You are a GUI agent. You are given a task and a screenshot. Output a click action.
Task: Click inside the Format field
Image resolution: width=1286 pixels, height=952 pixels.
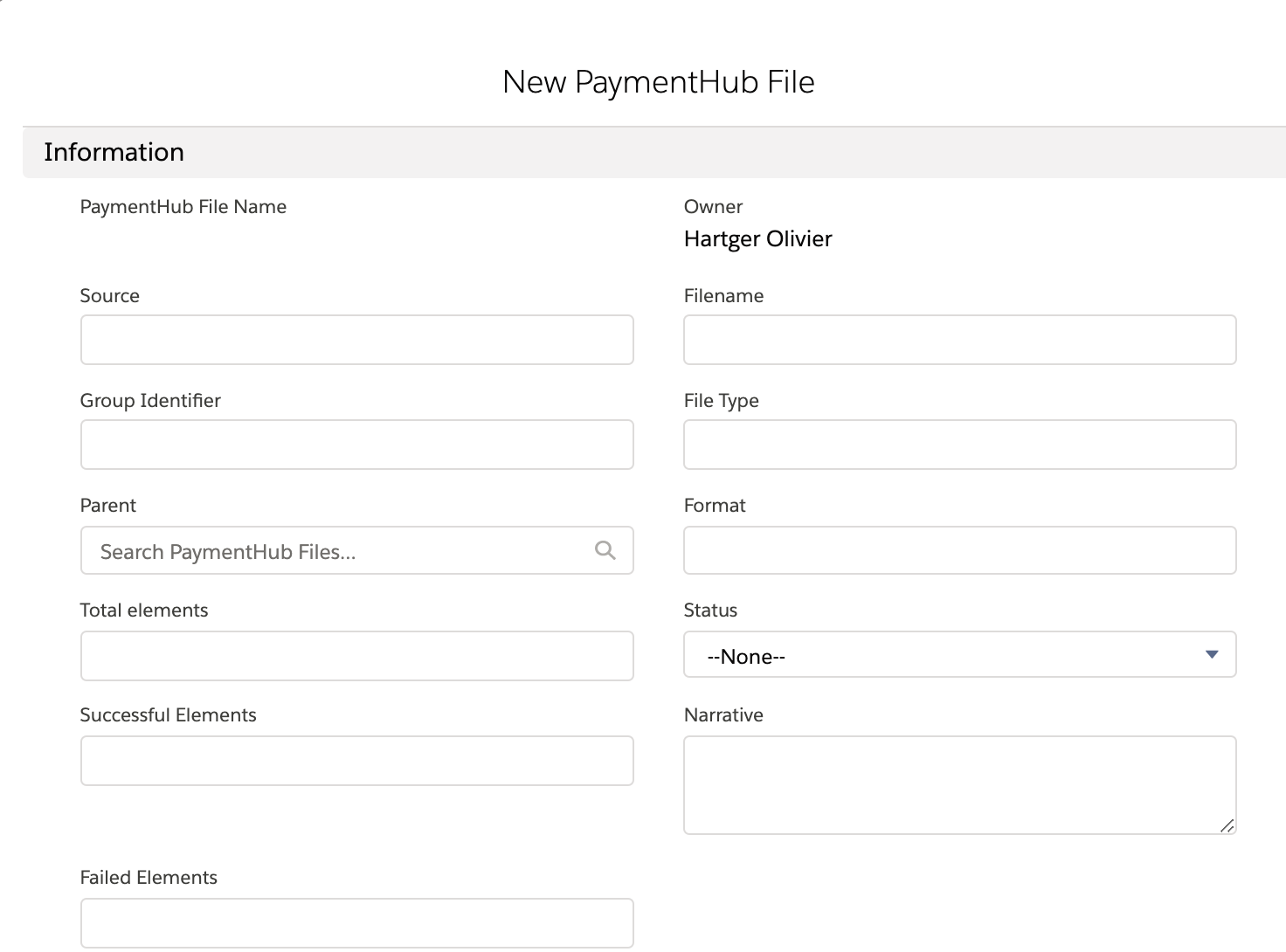(x=959, y=550)
